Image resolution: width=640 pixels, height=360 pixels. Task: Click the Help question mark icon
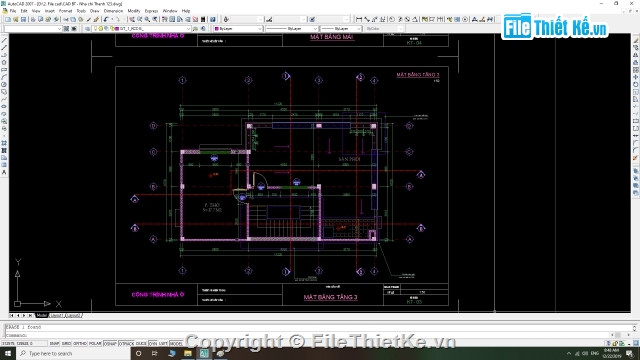[213, 19]
